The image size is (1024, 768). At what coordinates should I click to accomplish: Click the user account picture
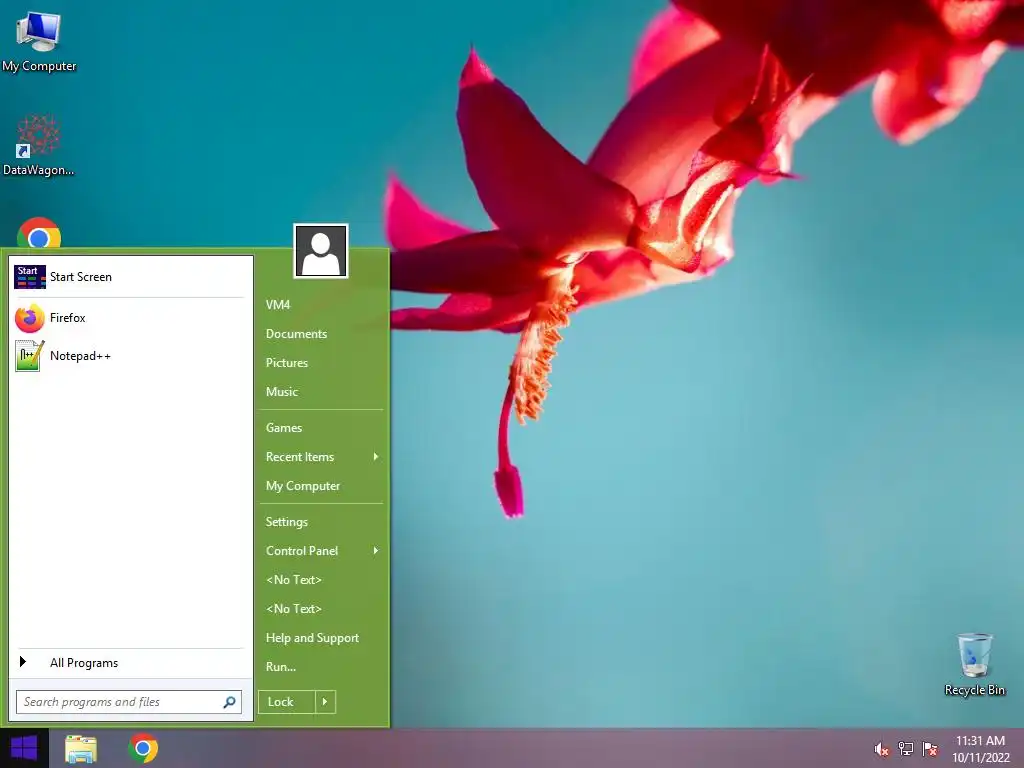point(321,251)
